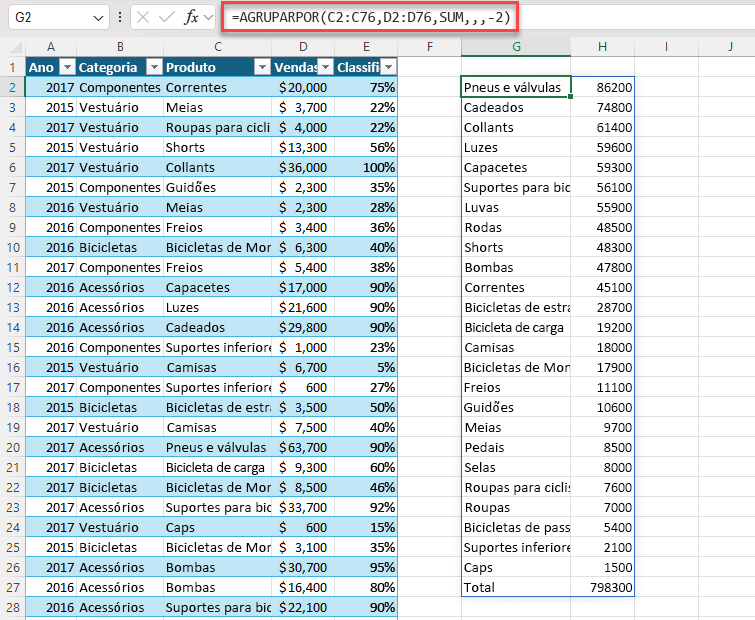
Task: Select column J header
Action: (730, 47)
